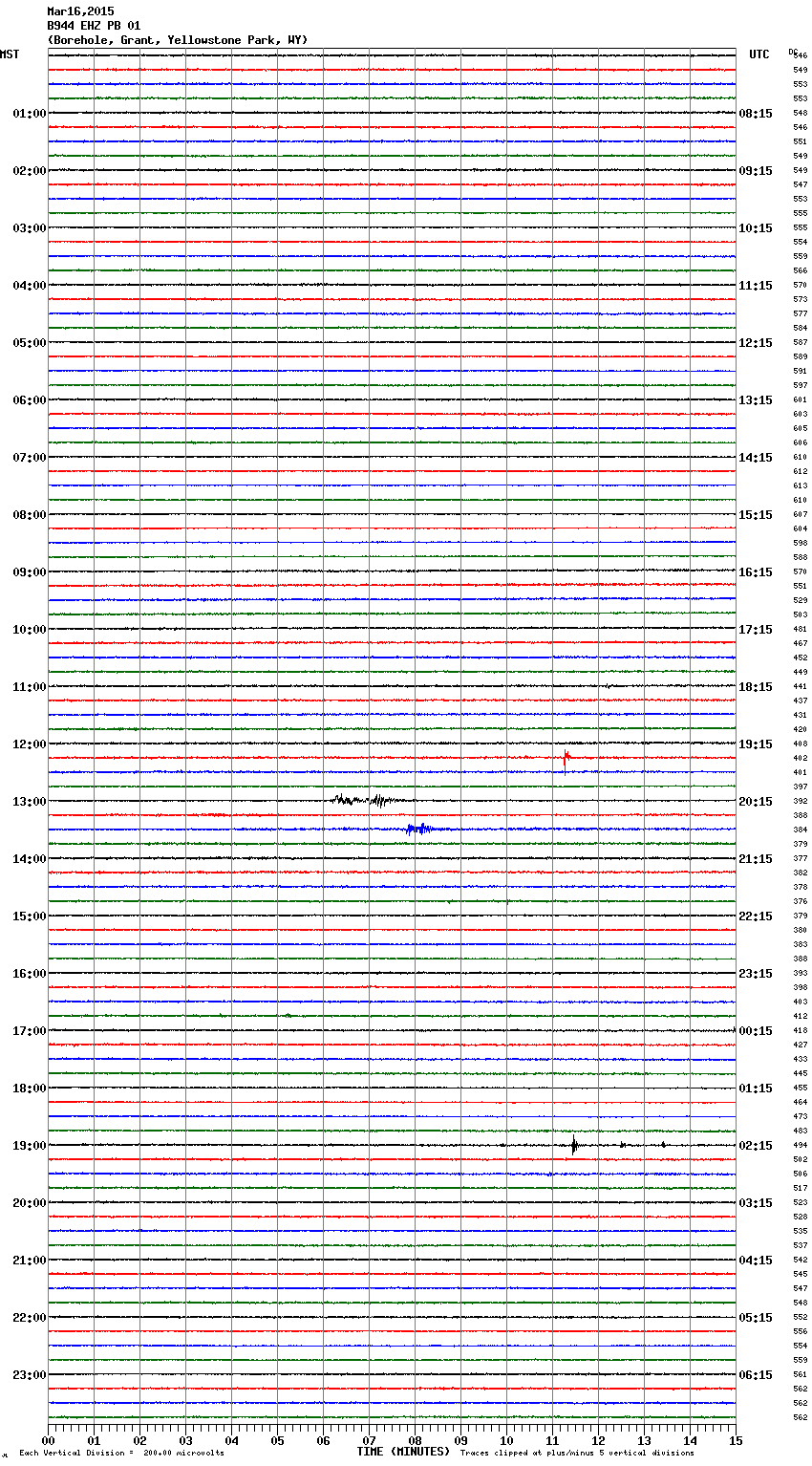The width and height of the screenshot is (812, 1466).
Task: Click the 'TIME (MINUTES)' axis title
Action: click(x=403, y=1452)
